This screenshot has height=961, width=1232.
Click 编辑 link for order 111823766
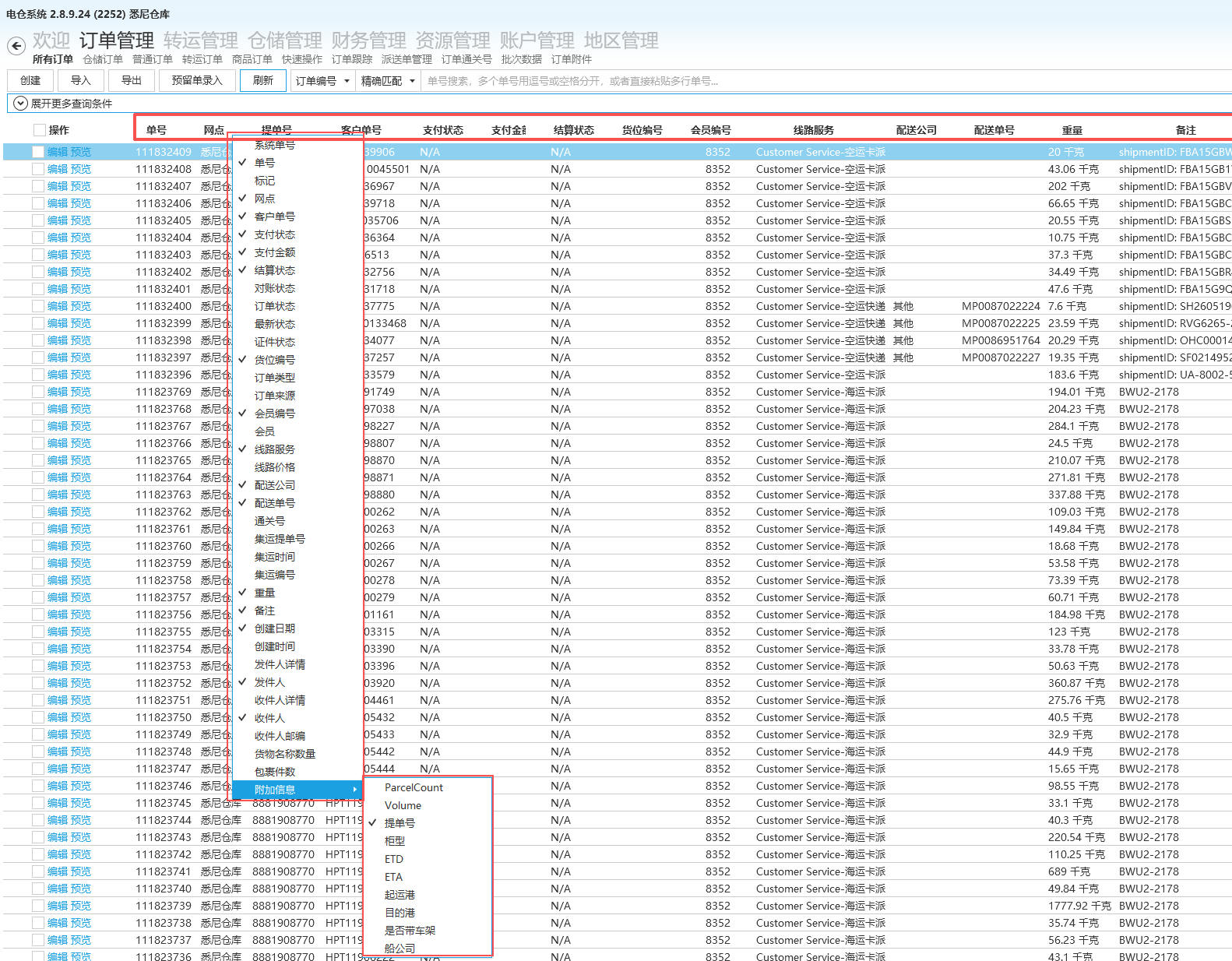click(x=58, y=443)
